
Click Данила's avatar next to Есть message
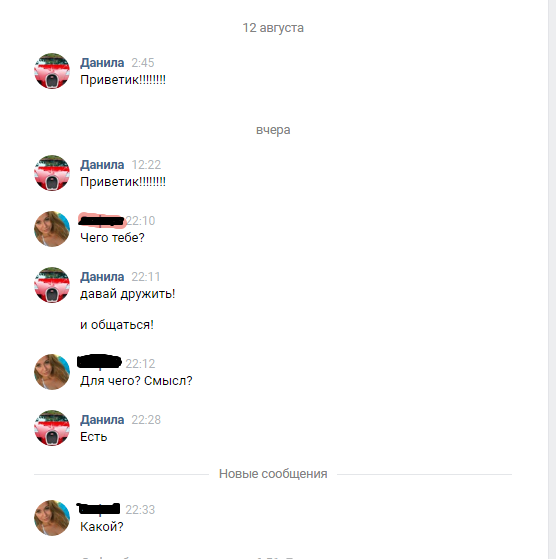click(x=52, y=428)
